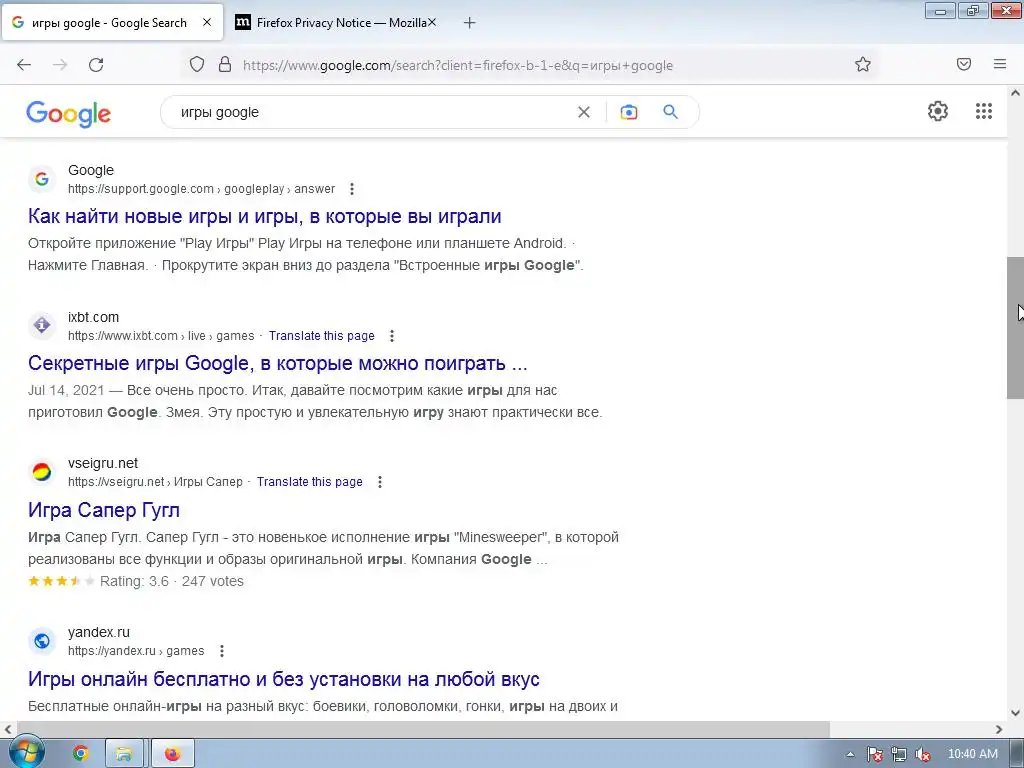Open more options for vseigru.net result

tap(380, 482)
